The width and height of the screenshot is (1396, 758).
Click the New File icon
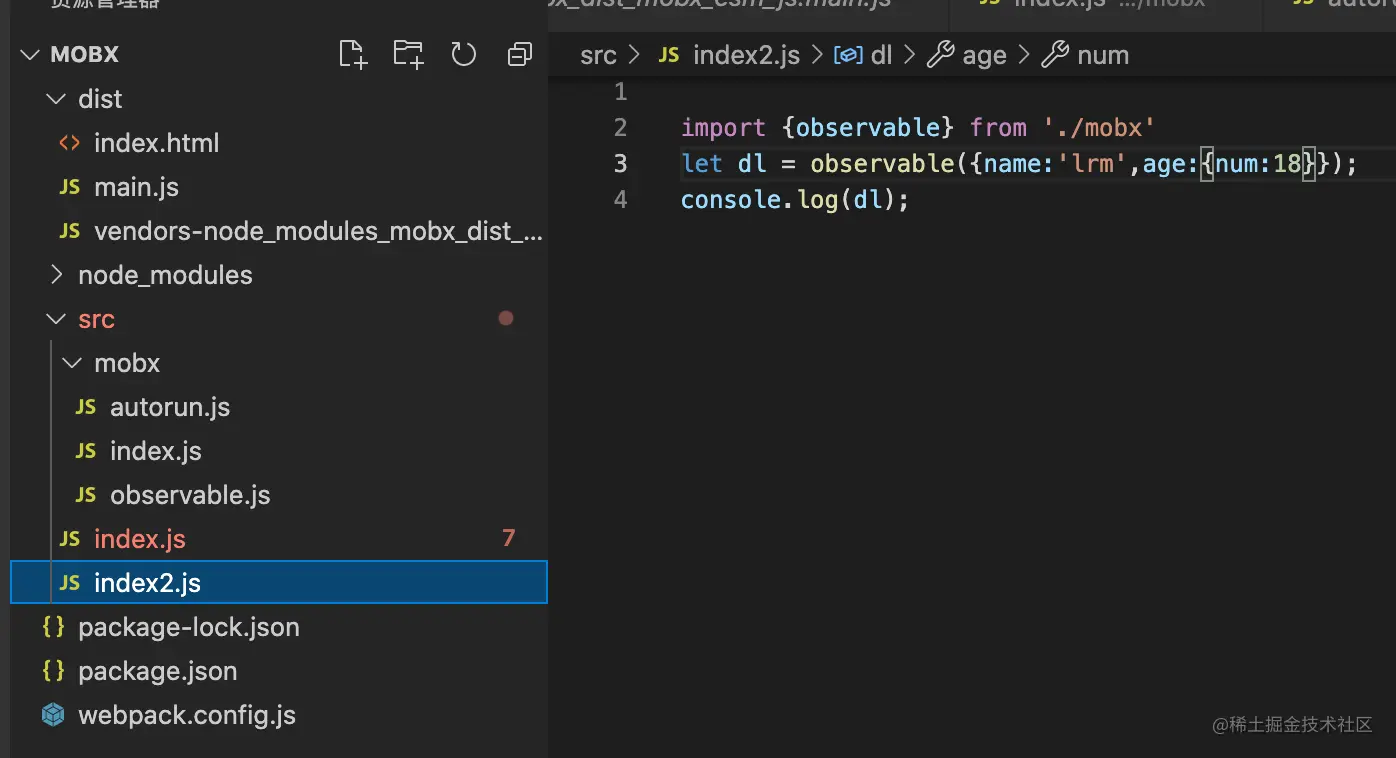pos(353,54)
